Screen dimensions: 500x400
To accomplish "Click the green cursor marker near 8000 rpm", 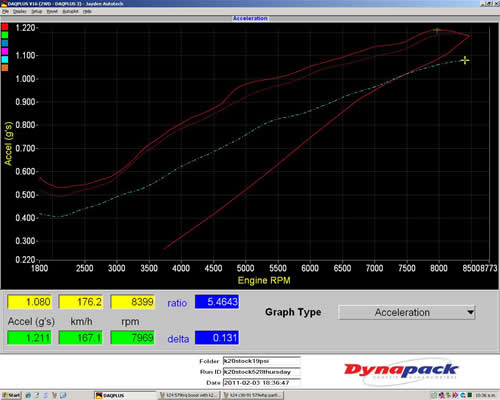I will (437, 31).
